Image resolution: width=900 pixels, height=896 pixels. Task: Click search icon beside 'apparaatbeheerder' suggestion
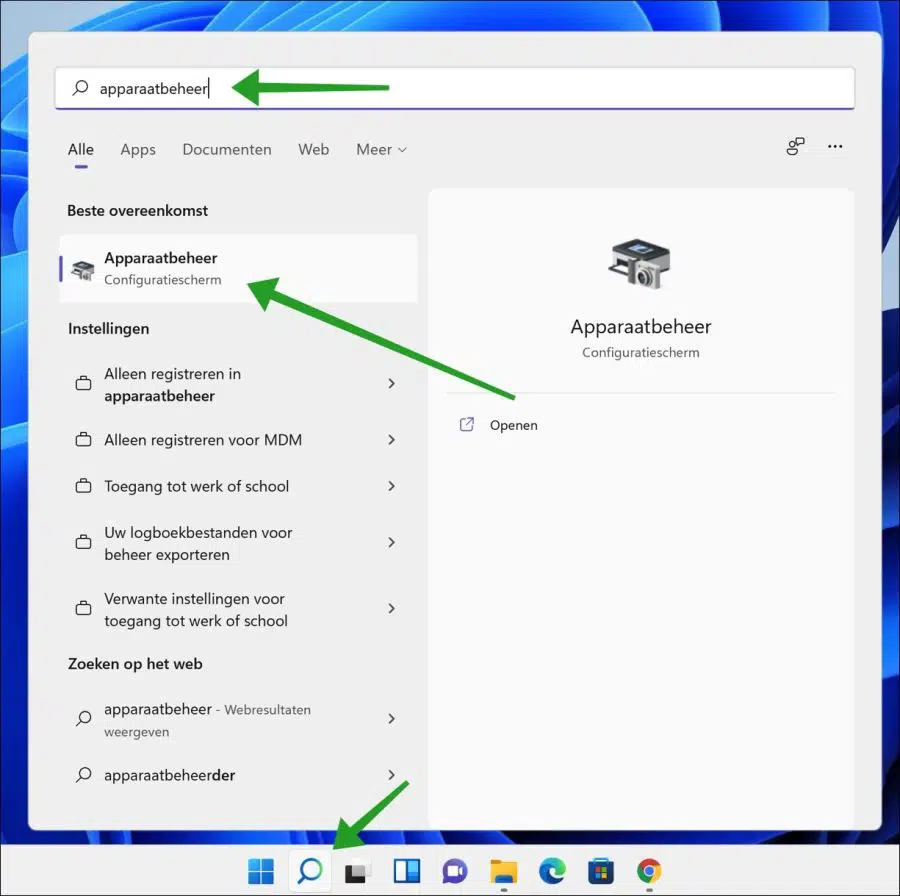point(84,775)
